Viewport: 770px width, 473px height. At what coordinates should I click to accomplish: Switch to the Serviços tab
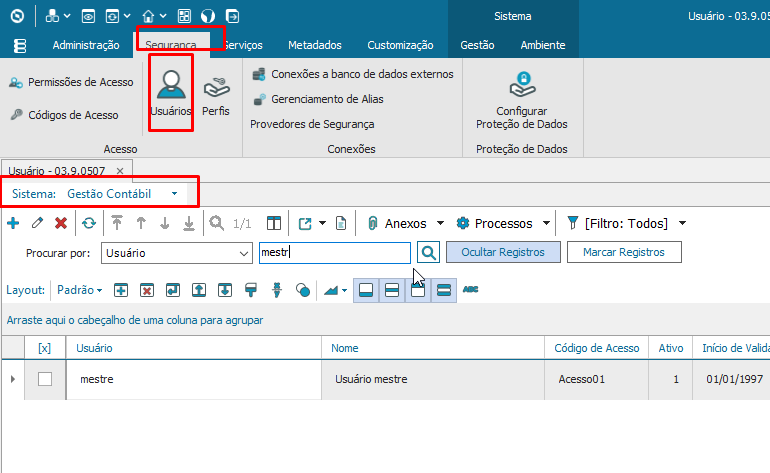[x=244, y=45]
